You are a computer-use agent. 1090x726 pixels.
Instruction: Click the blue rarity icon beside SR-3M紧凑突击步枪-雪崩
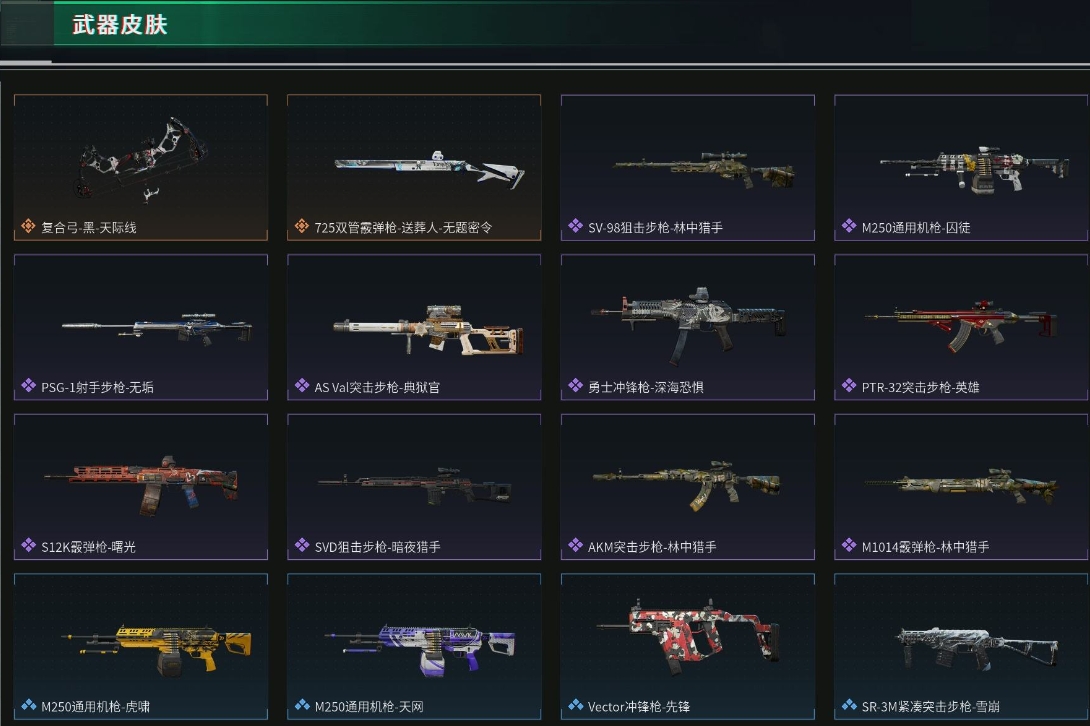(849, 705)
